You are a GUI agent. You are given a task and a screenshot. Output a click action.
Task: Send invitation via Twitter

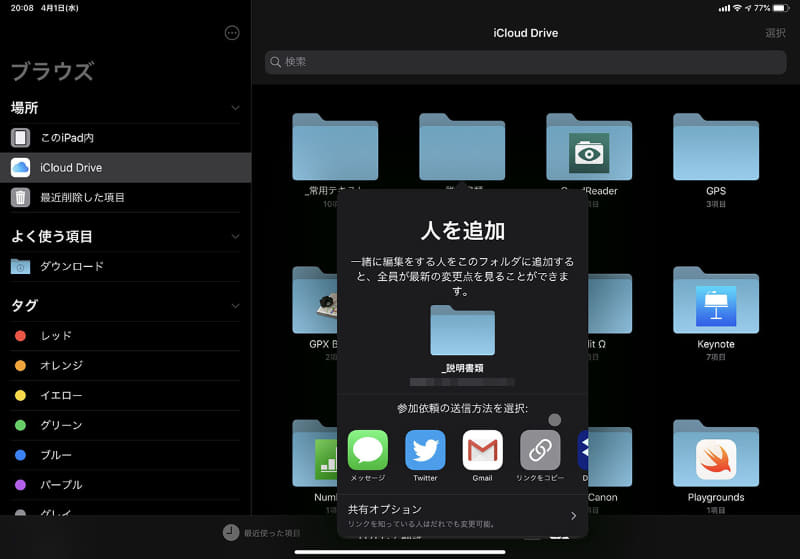(425, 450)
